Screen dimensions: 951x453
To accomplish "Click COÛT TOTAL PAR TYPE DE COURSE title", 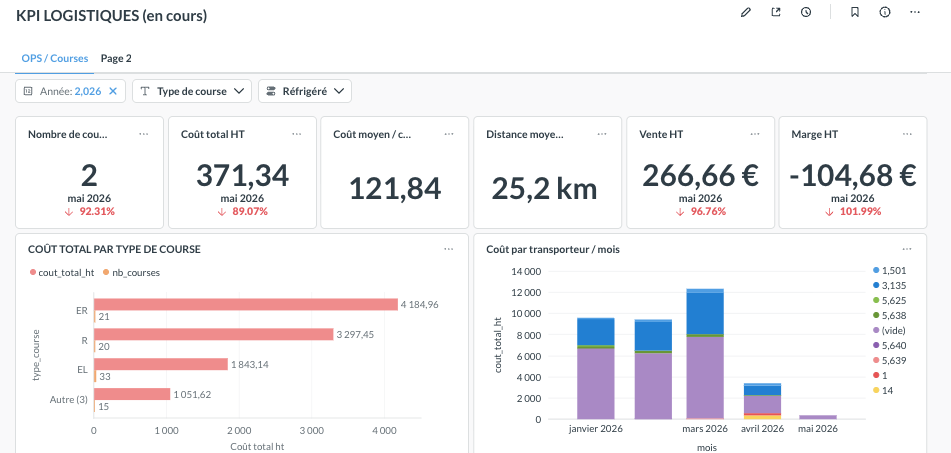I will pyautogui.click(x=114, y=249).
